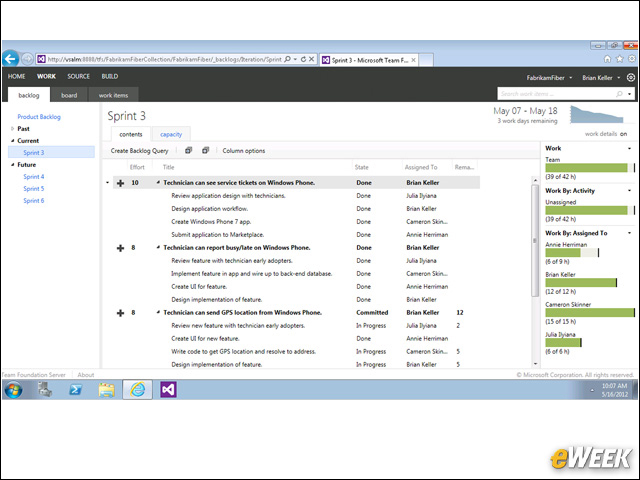Click the collapse all tree icon

click(205, 151)
